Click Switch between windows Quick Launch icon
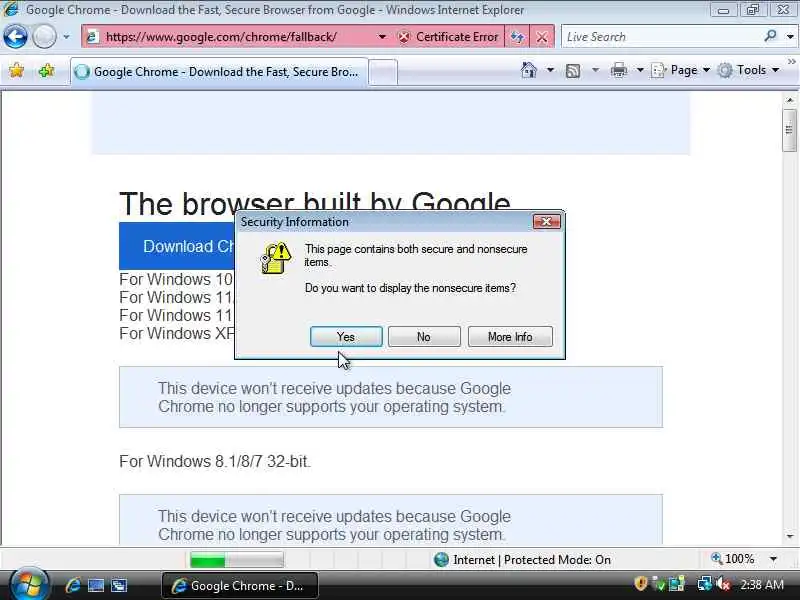Image resolution: width=800 pixels, height=600 pixels. [119, 585]
